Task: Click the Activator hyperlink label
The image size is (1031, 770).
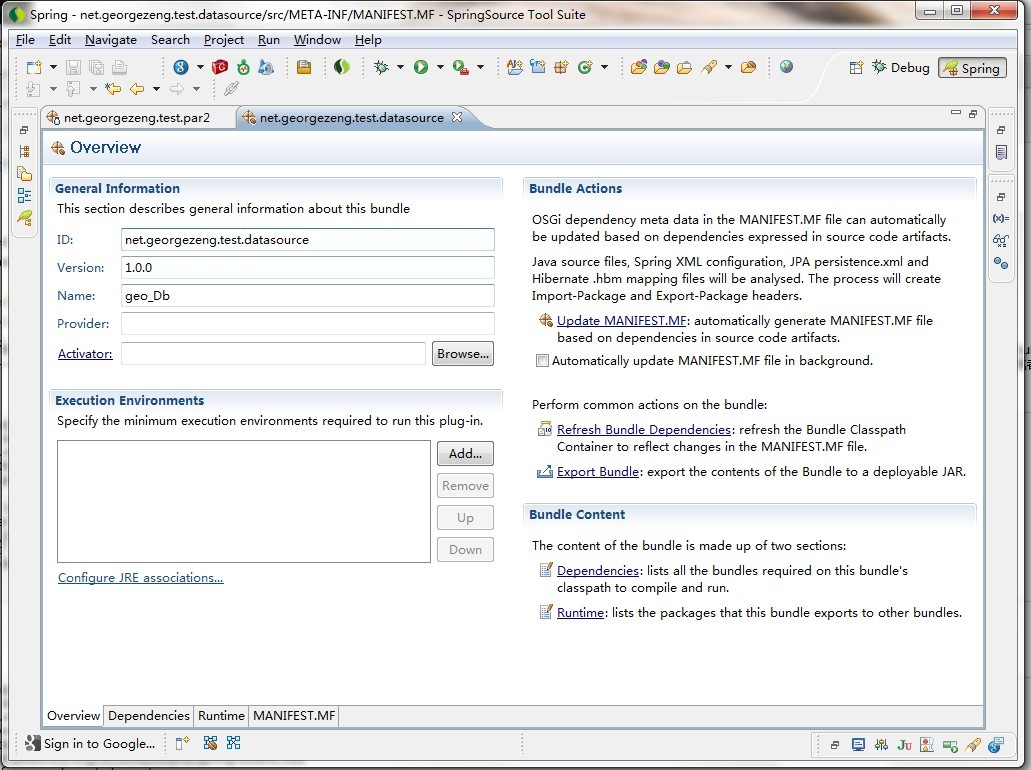Action: (85, 354)
